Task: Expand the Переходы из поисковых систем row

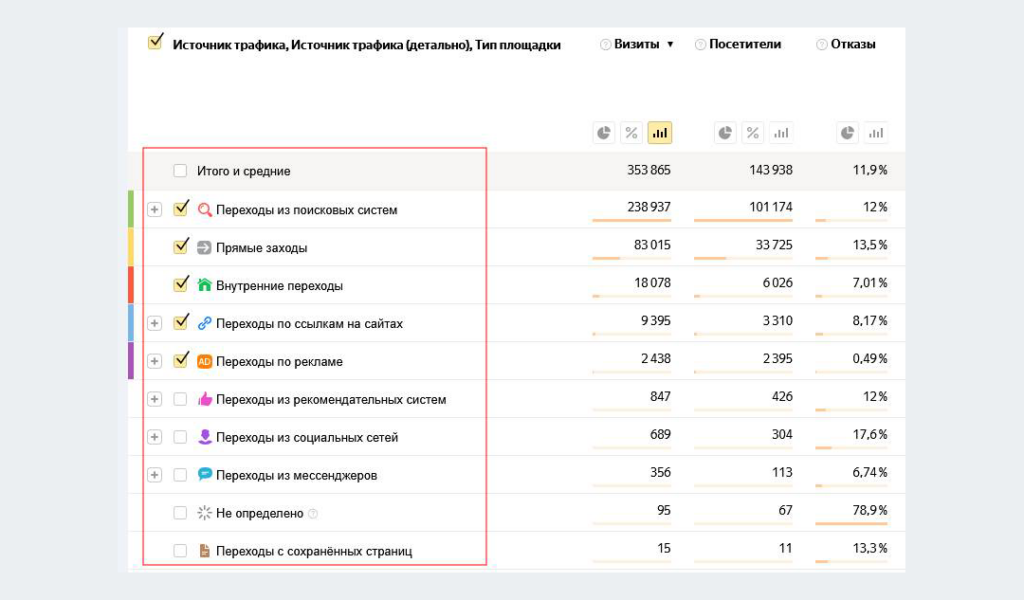Action: tap(154, 210)
